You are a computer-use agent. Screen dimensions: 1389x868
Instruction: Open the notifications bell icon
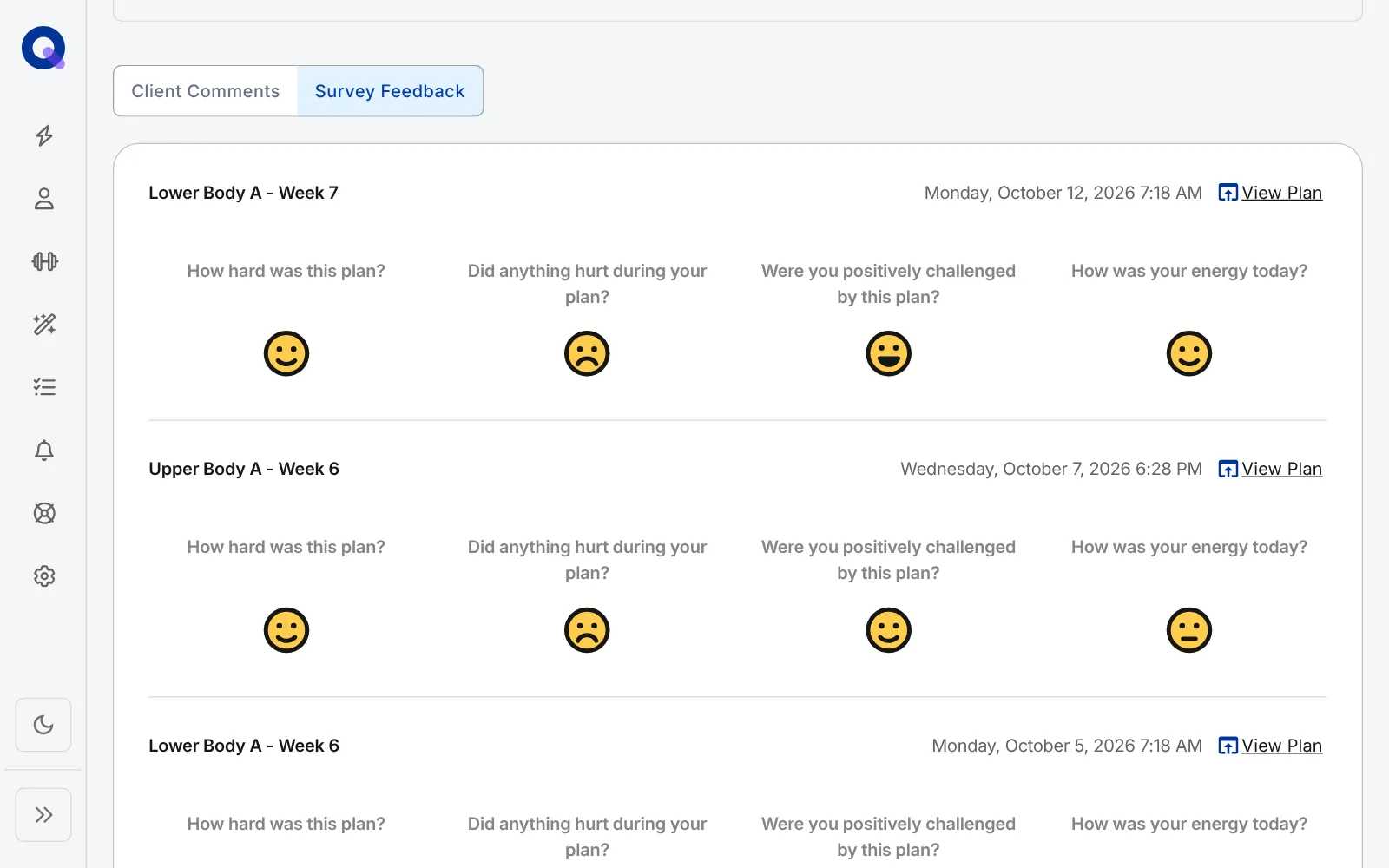44,450
